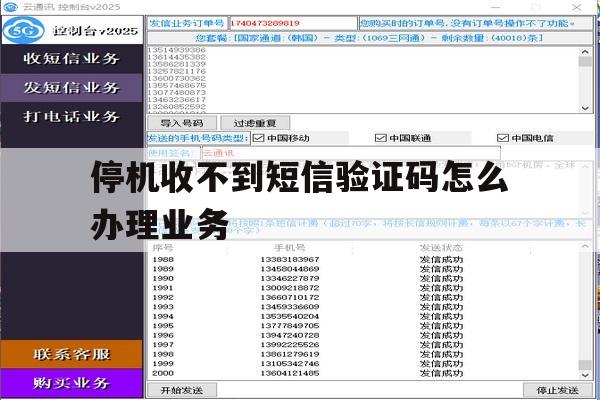The image size is (600, 400).
Task: Select phone number 13459336609
Action: 290,307
